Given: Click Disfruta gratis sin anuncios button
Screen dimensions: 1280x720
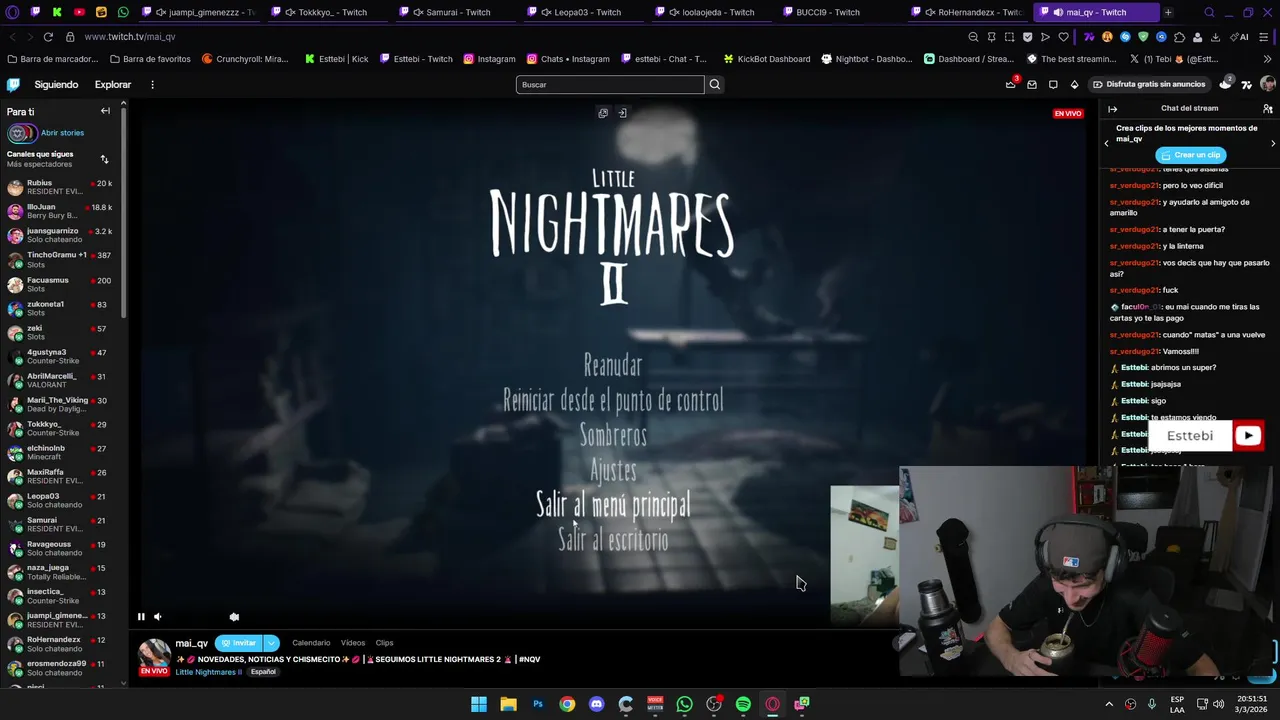Looking at the screenshot, I should [1148, 85].
